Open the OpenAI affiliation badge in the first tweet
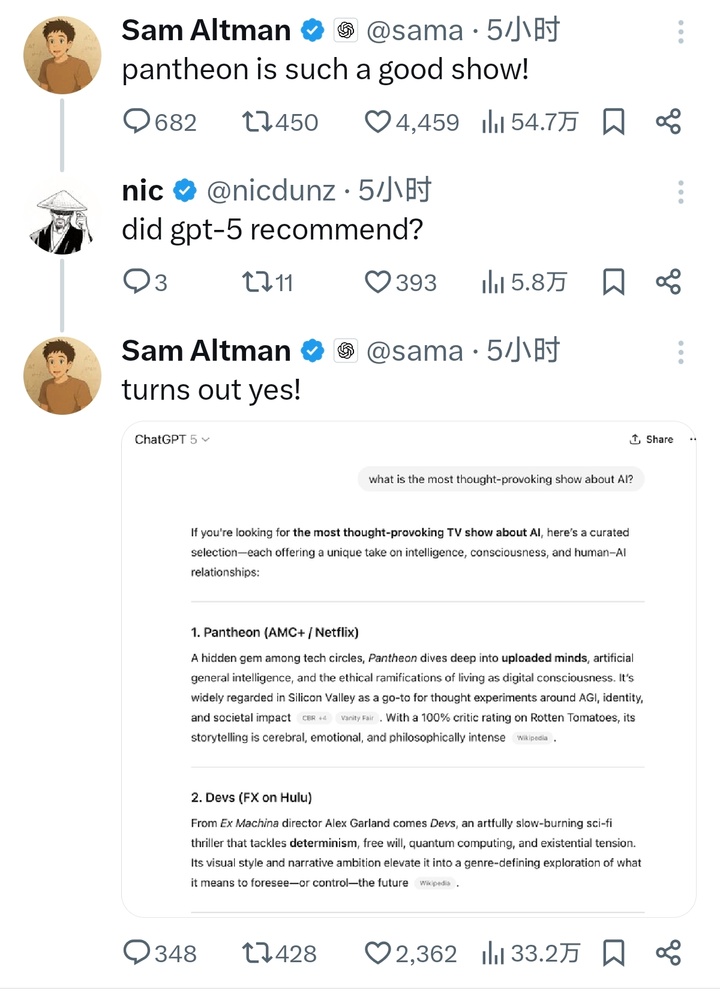This screenshot has width=720, height=991. (x=346, y=30)
